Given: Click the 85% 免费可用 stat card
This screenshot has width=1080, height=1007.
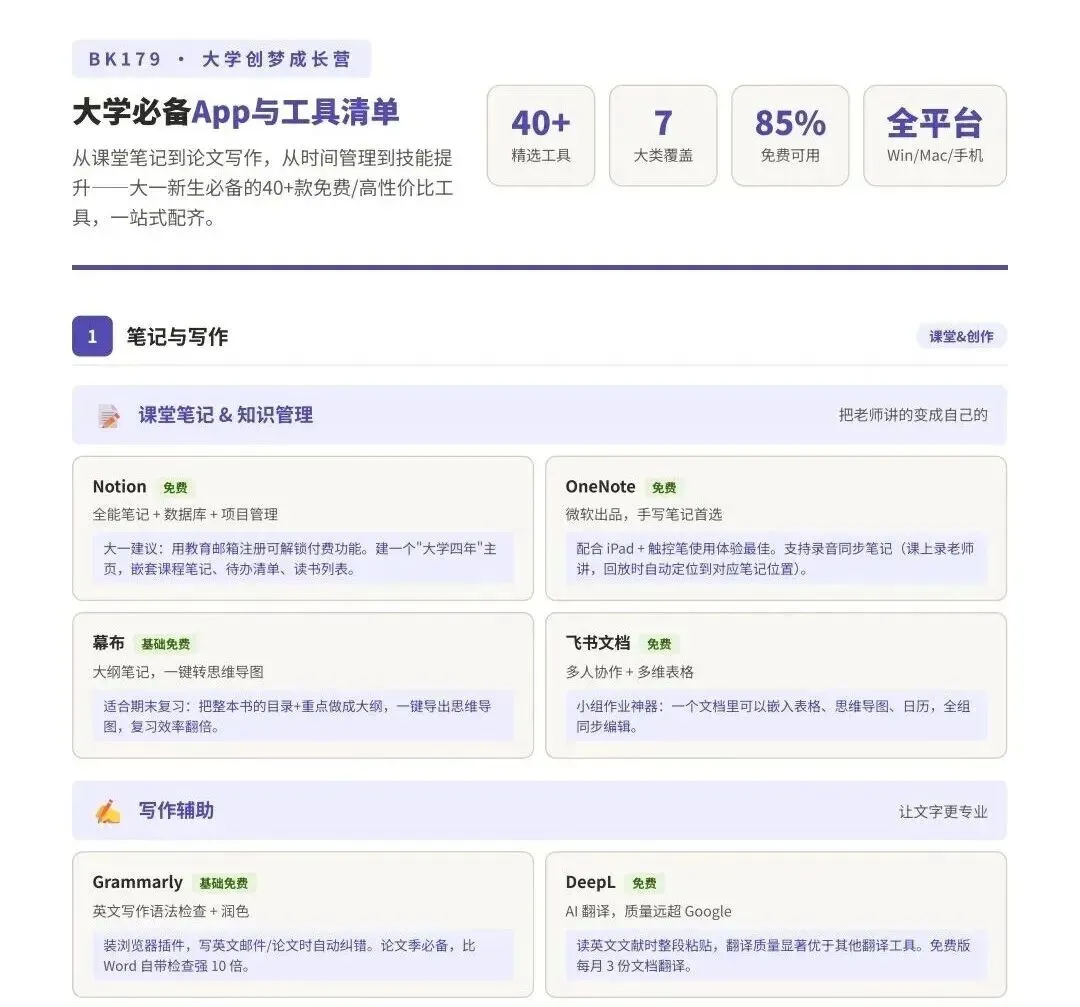Looking at the screenshot, I should click(x=790, y=136).
